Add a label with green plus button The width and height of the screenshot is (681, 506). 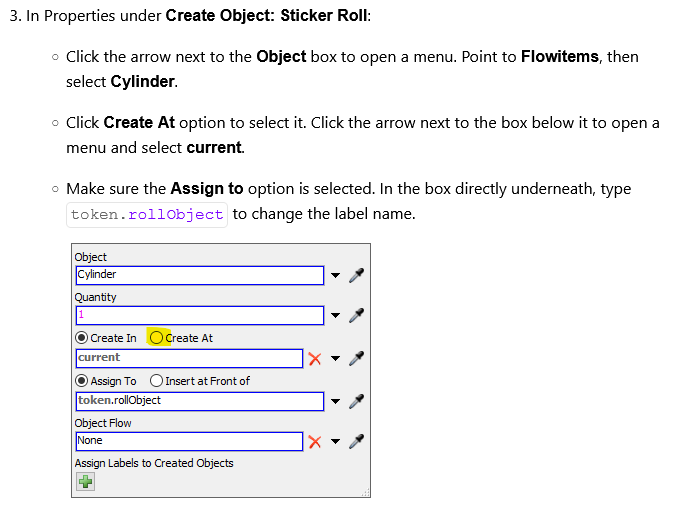[x=85, y=482]
